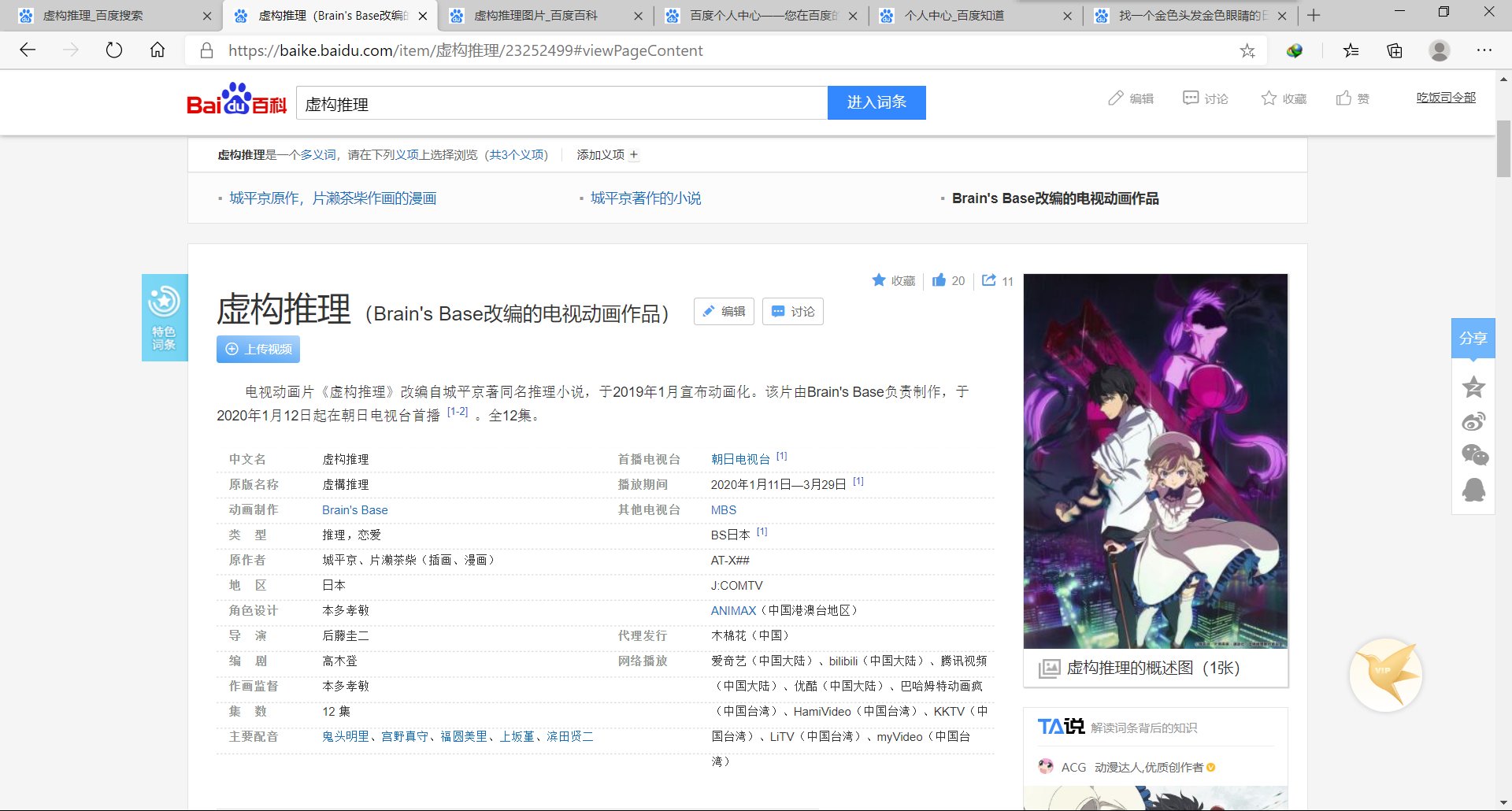Bookmark this page with the address bar star
Viewport: 1512px width, 811px height.
[1248, 50]
